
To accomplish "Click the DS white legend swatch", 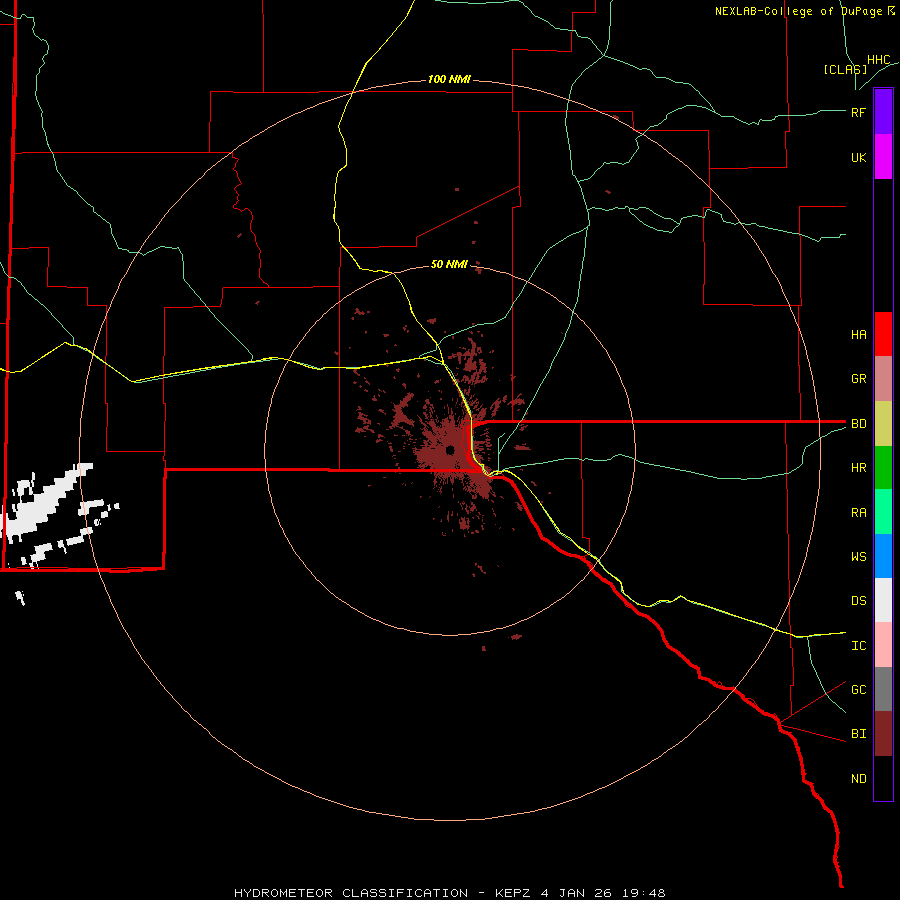I will pos(883,600).
